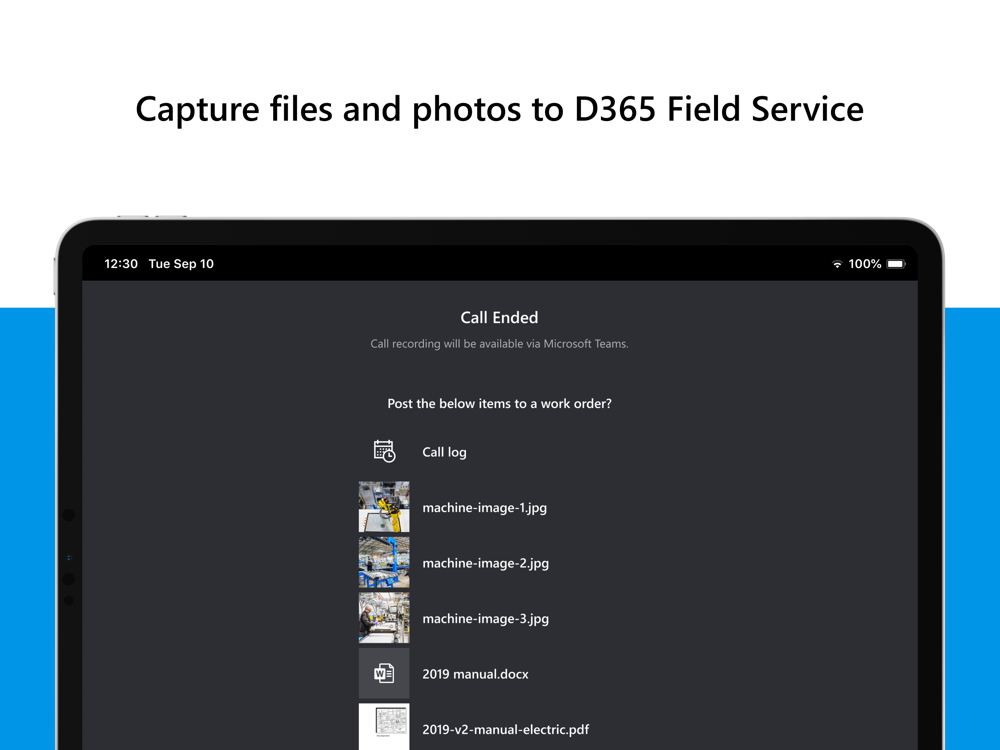Select the Word document icon

tap(384, 673)
